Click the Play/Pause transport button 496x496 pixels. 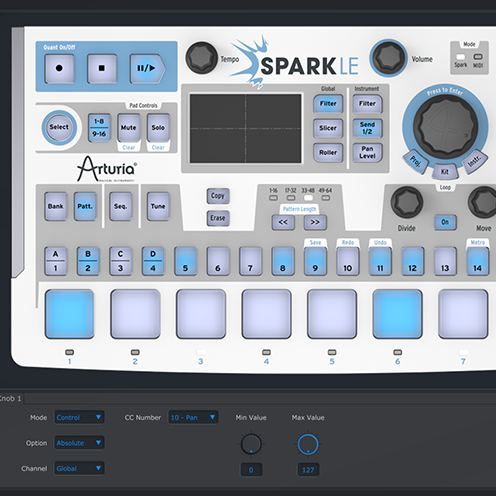pyautogui.click(x=147, y=69)
